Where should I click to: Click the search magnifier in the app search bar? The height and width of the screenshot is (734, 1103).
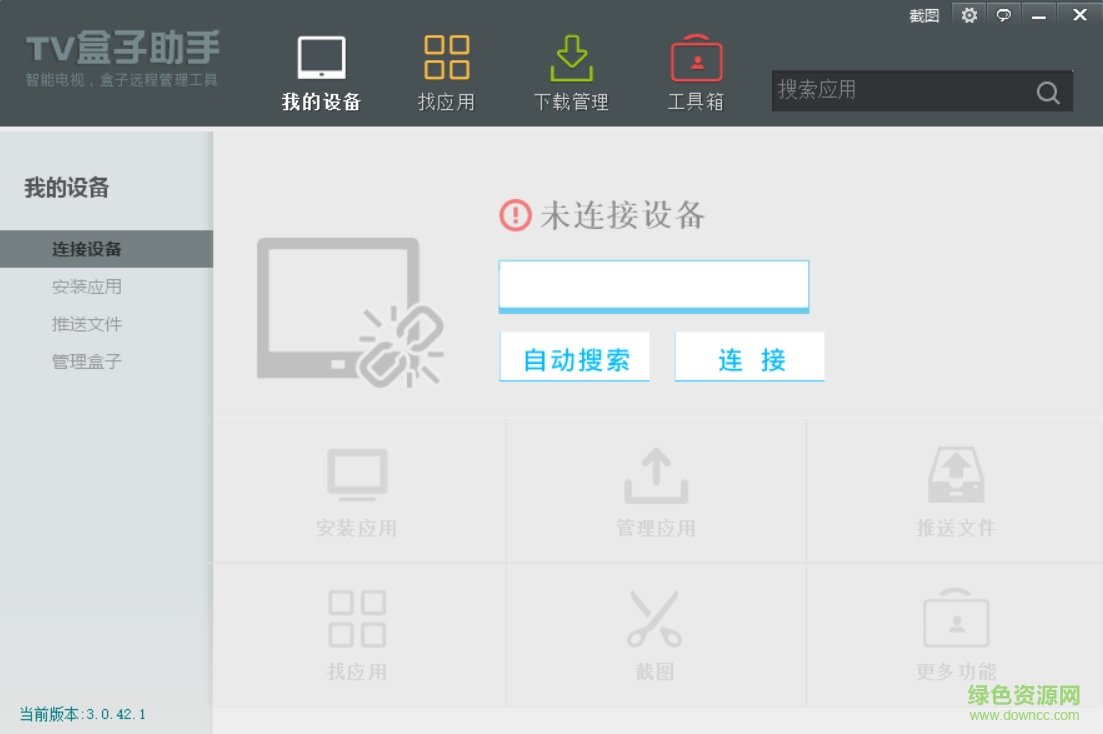pyautogui.click(x=1047, y=91)
